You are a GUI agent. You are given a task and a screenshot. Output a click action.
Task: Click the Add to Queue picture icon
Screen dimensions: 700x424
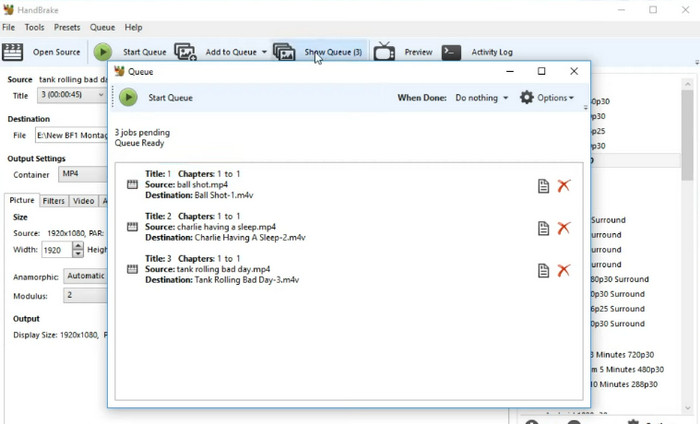185,52
